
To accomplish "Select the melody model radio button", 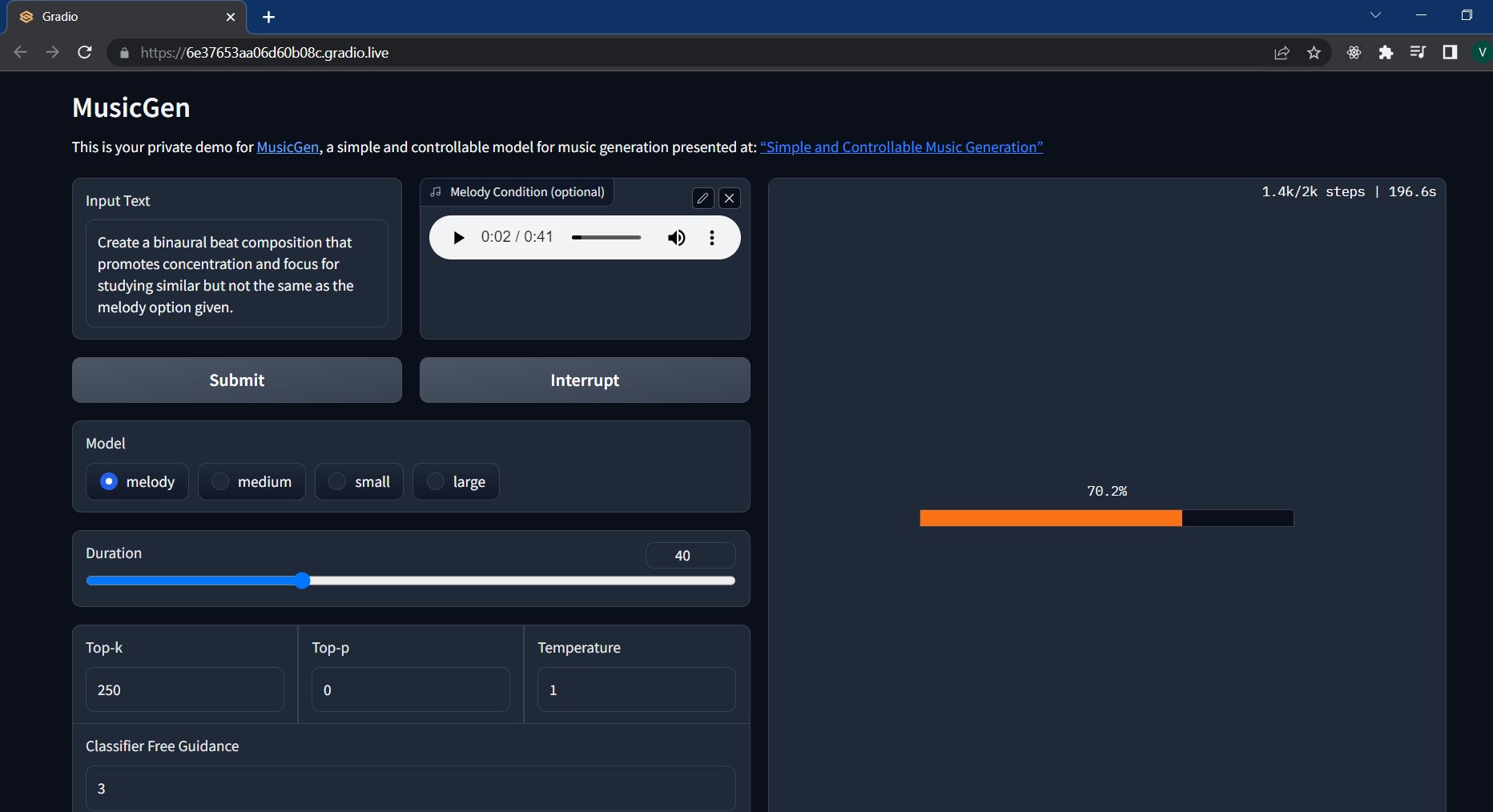I will (109, 481).
